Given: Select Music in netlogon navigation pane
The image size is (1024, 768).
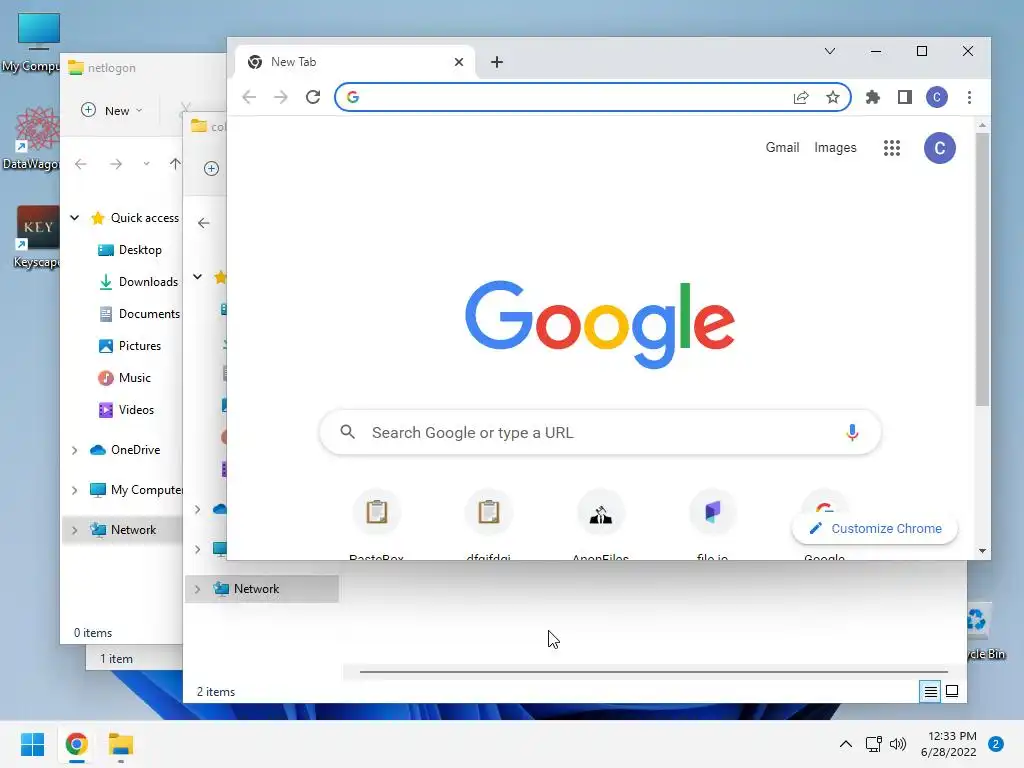Looking at the screenshot, I should pyautogui.click(x=124, y=377).
